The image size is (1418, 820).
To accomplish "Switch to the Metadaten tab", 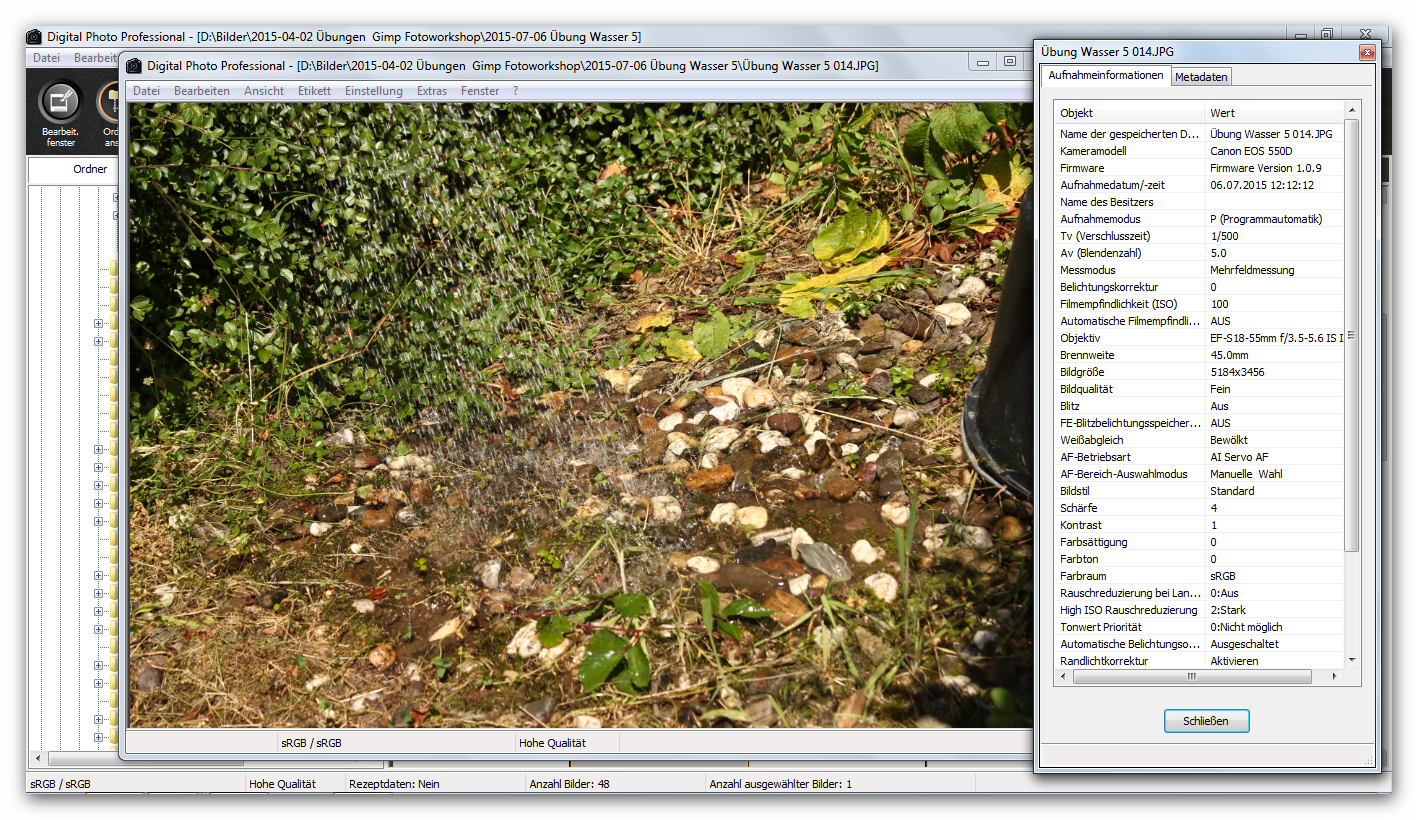I will (x=1201, y=77).
